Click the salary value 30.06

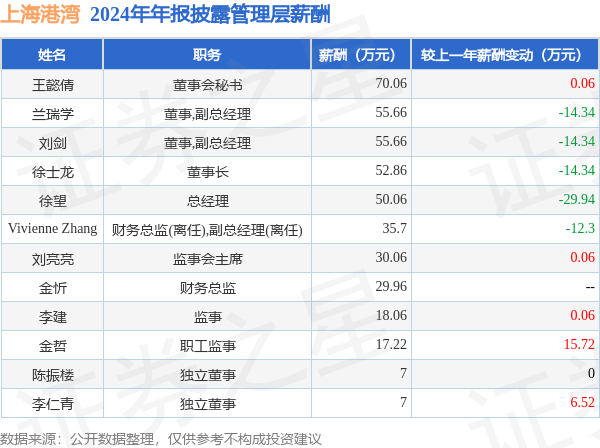391,257
